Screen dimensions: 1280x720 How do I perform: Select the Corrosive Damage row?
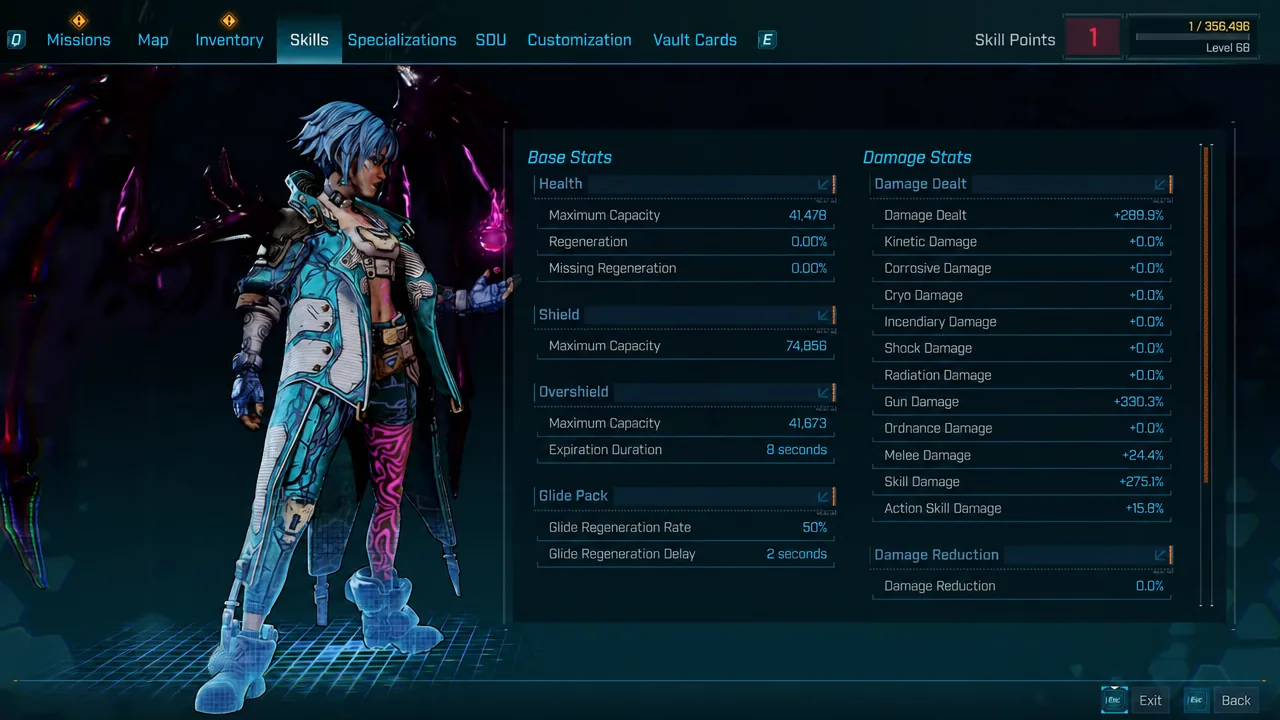pyautogui.click(x=1022, y=268)
